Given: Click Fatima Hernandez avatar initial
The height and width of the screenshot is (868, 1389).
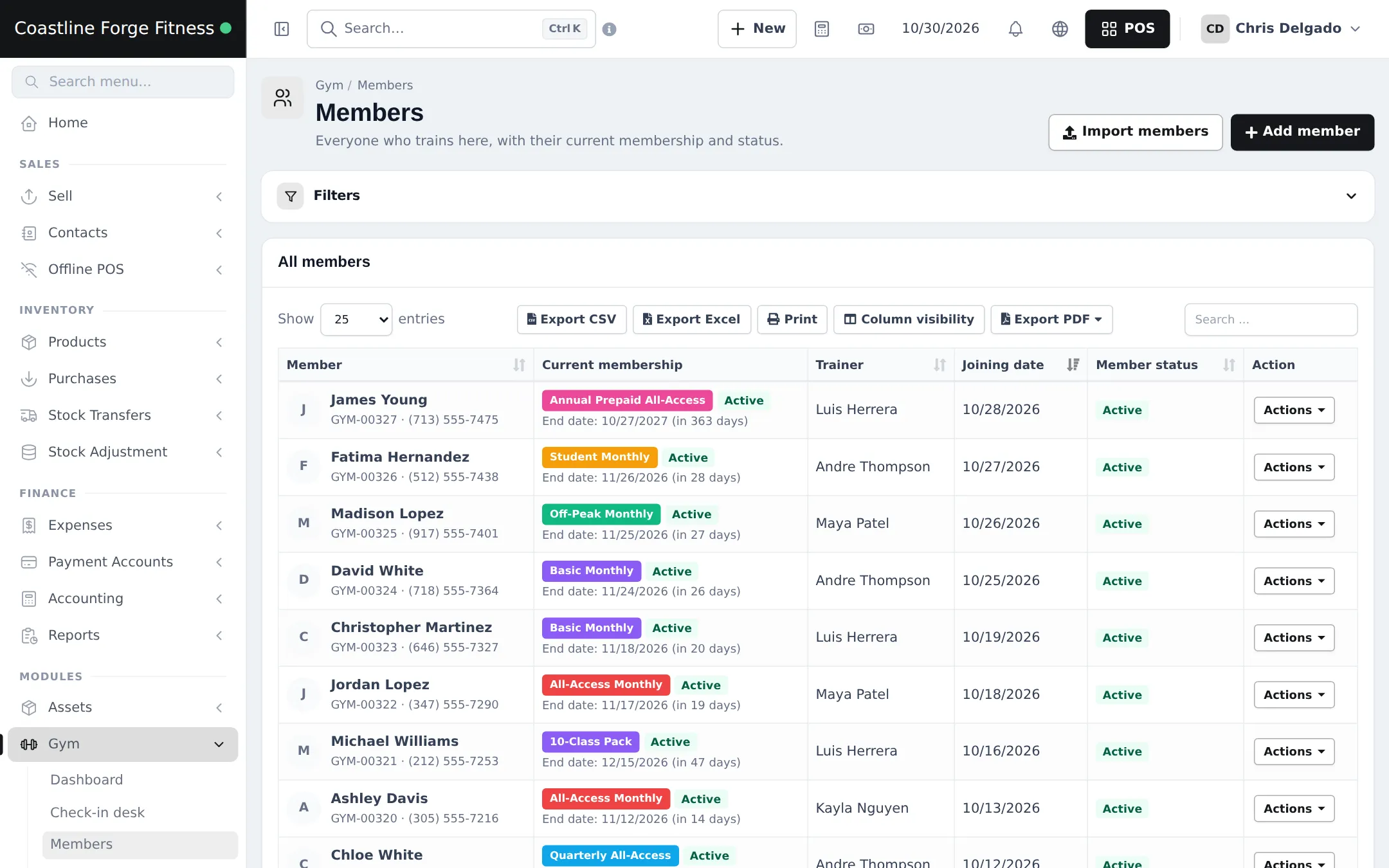Looking at the screenshot, I should pyautogui.click(x=304, y=466).
